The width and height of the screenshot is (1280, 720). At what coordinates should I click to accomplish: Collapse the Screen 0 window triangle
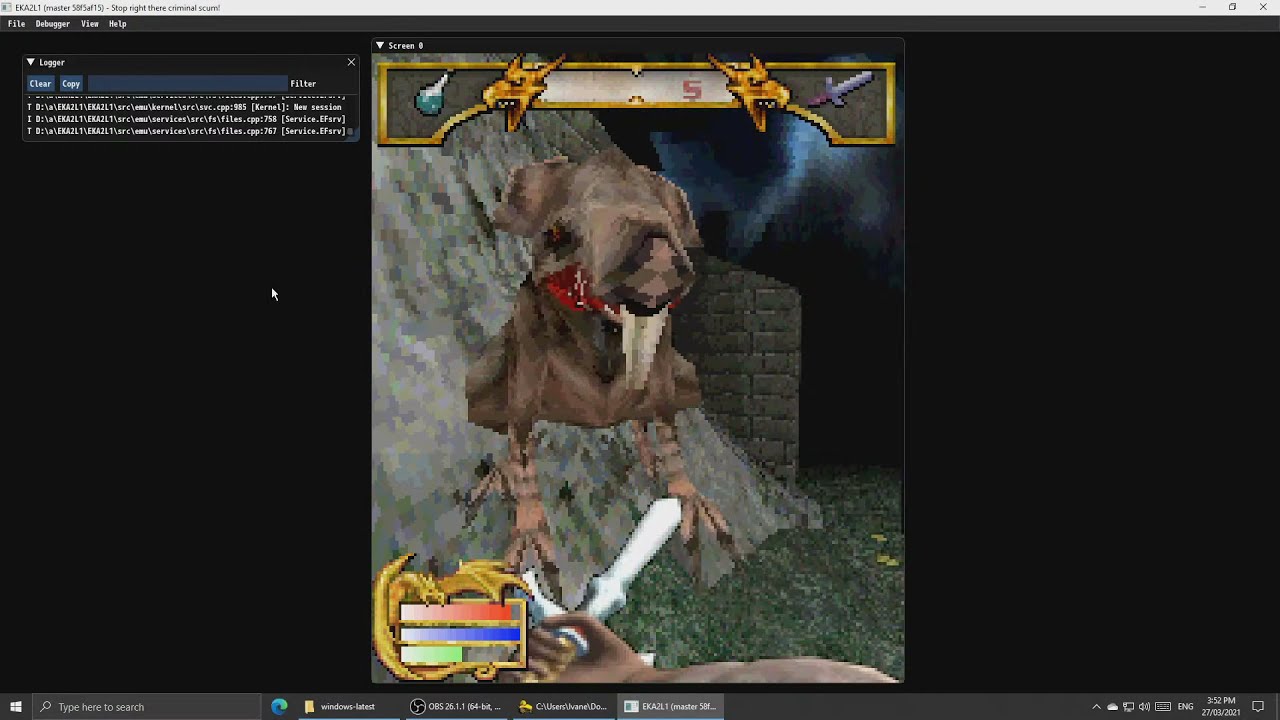coord(380,45)
